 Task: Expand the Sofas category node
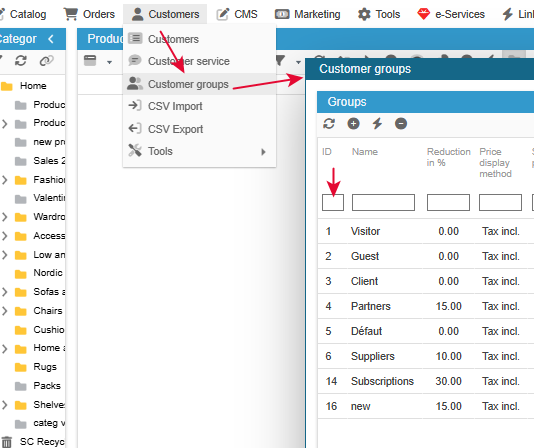(4, 292)
